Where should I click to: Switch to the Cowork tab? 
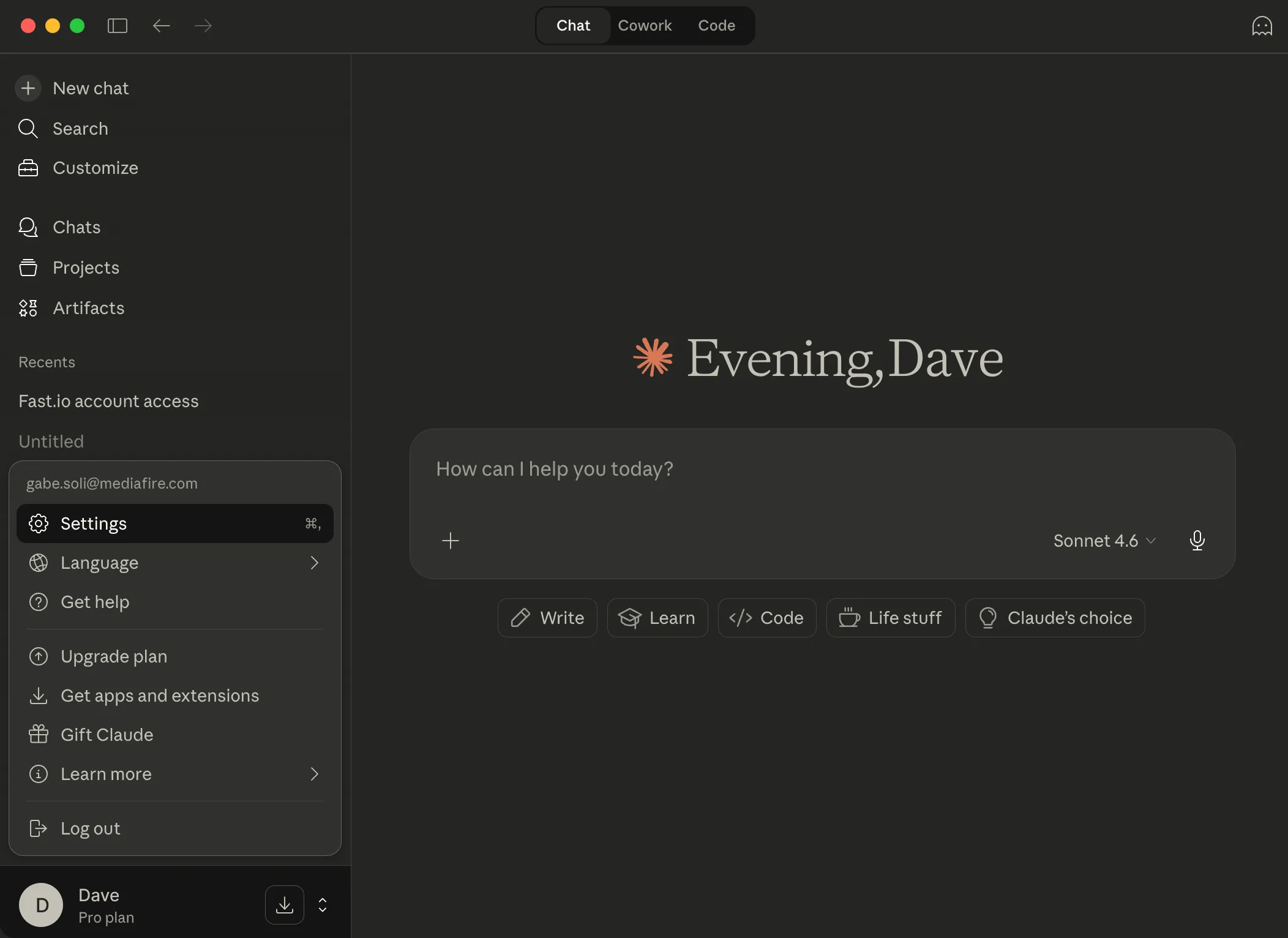(x=645, y=25)
